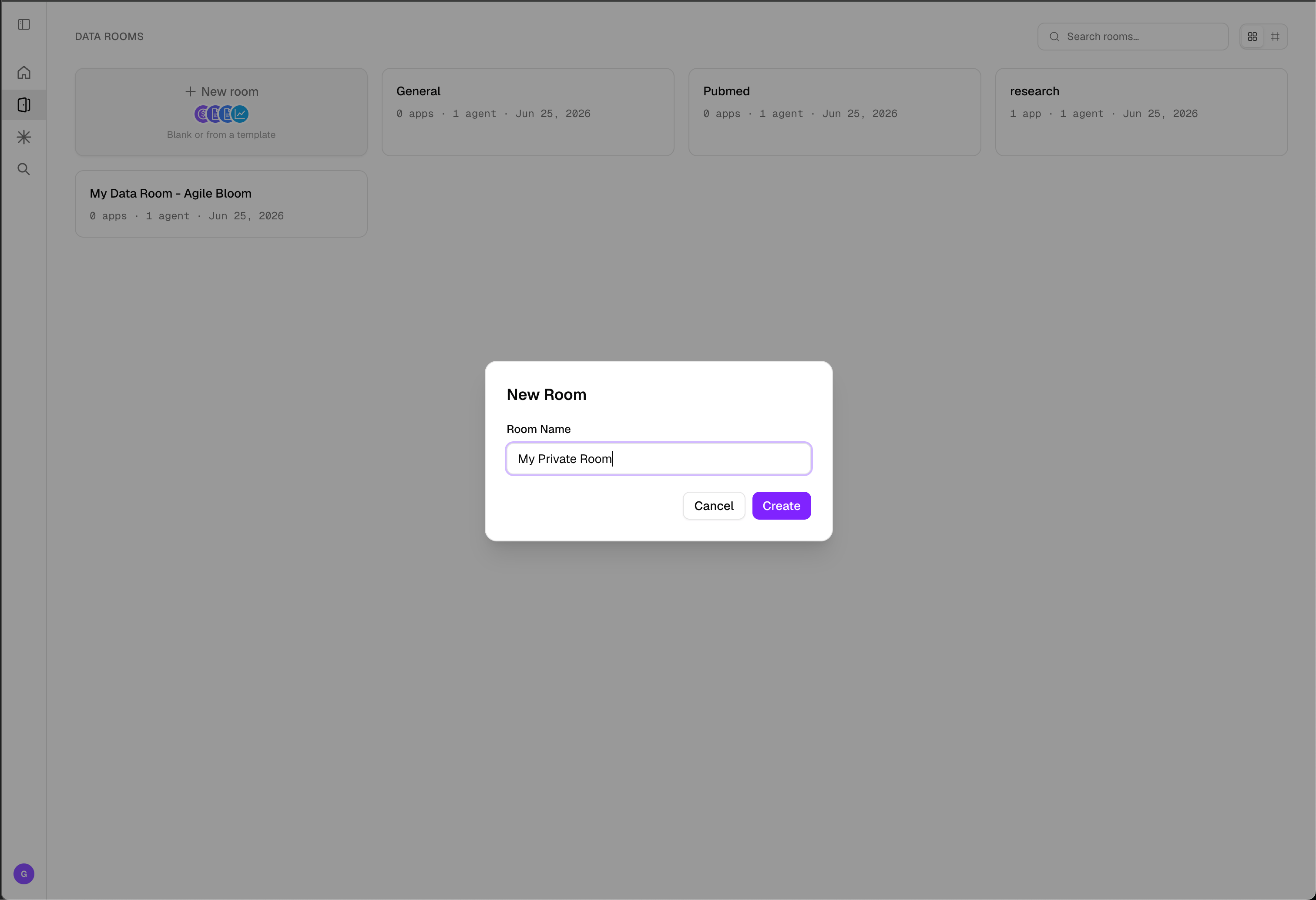Open the General room card
Screen dimensions: 1316x900
(528, 112)
